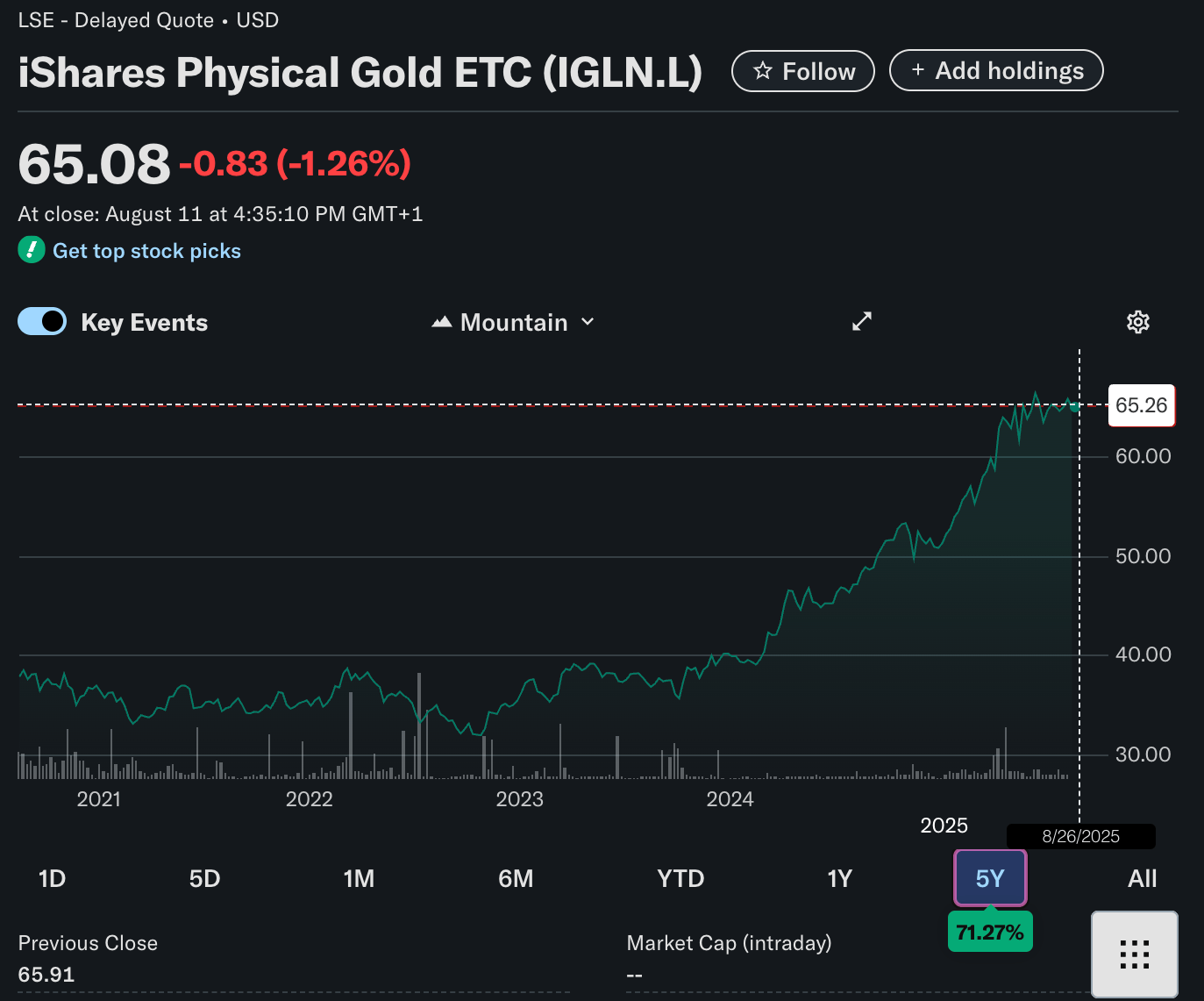Viewport: 1204px width, 1001px height.
Task: Click the mountain chart type icon
Action: pos(442,323)
